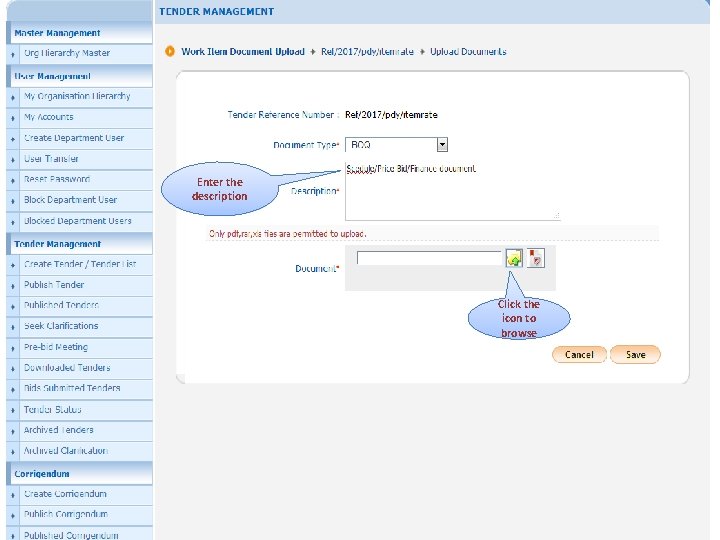The image size is (720, 540).
Task: Click arrow bullet beside Org Hierarchy Master
Action: click(13, 55)
